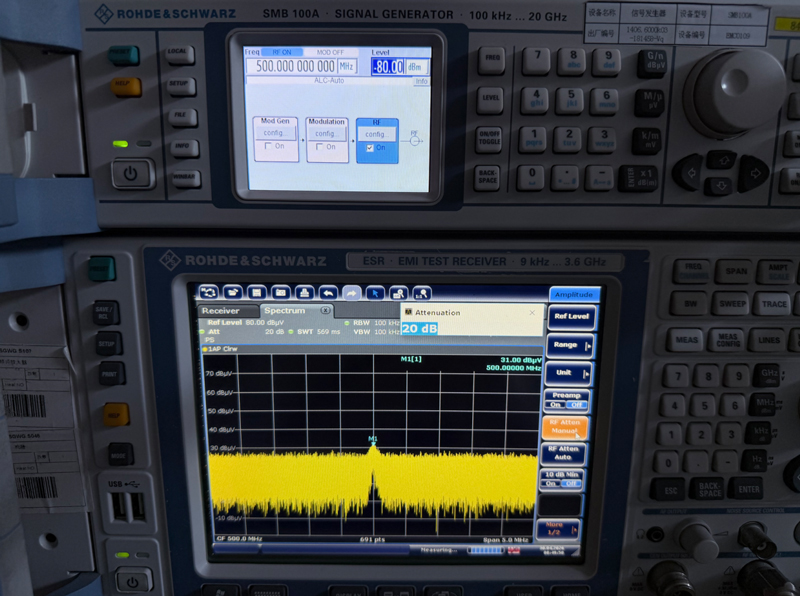Click the Measuring progress bar in status bar
The height and width of the screenshot is (596, 800).
click(486, 550)
